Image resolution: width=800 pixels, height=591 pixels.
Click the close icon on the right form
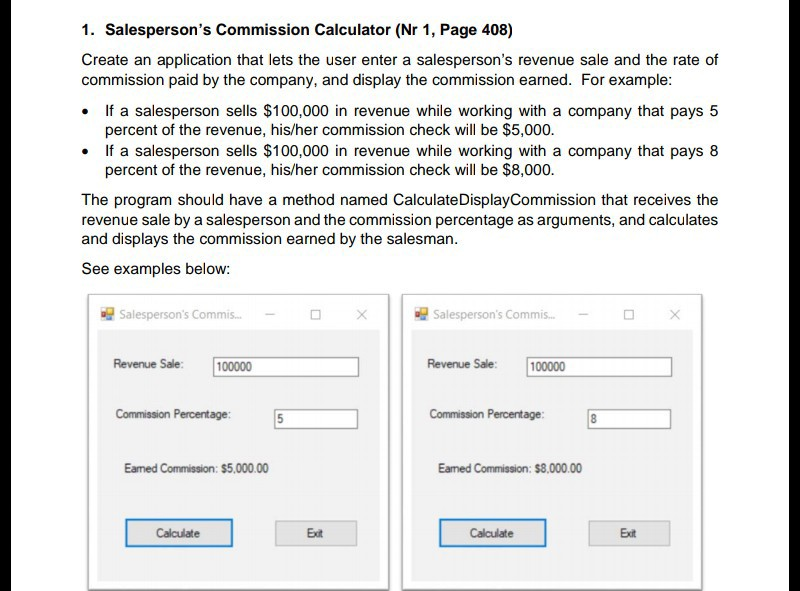[677, 314]
